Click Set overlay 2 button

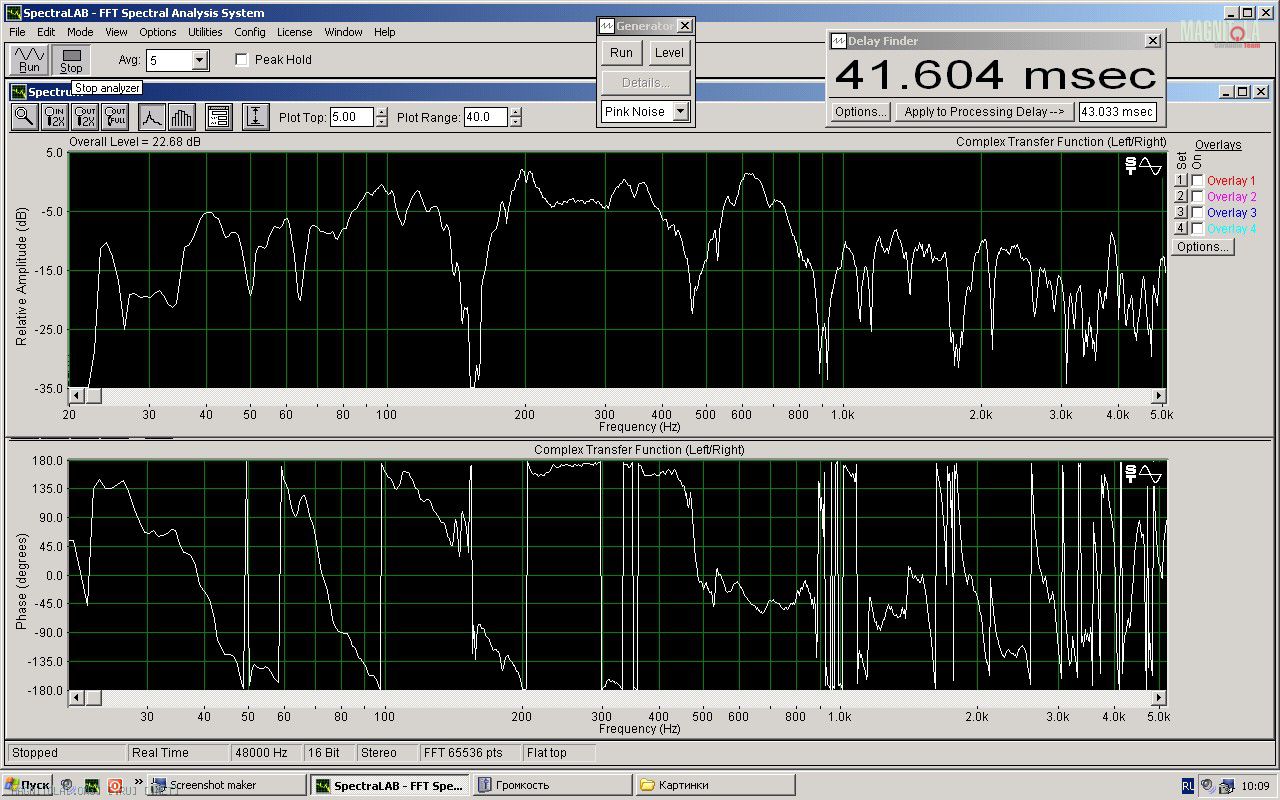[x=1180, y=197]
